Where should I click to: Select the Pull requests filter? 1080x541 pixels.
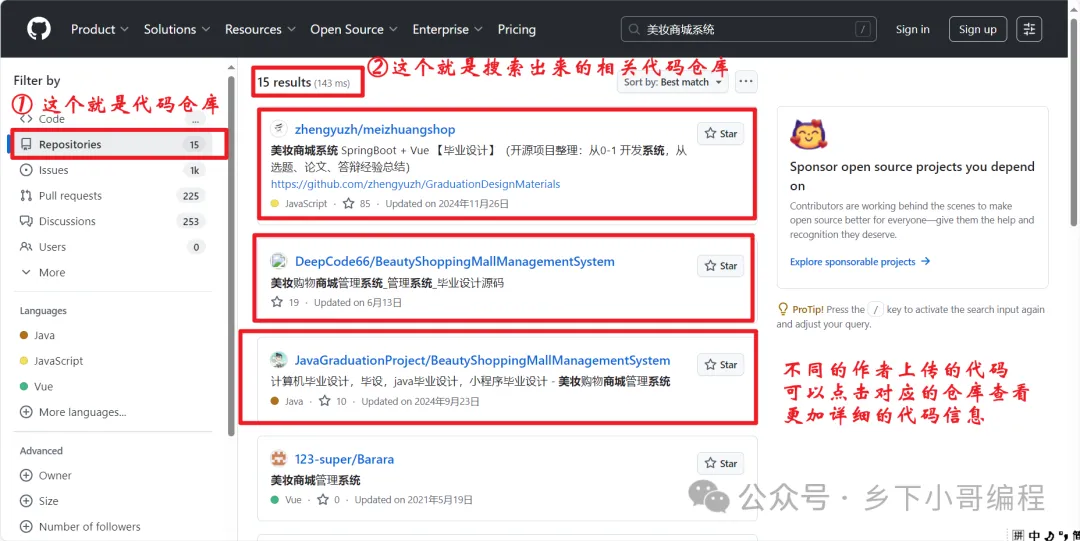113,196
